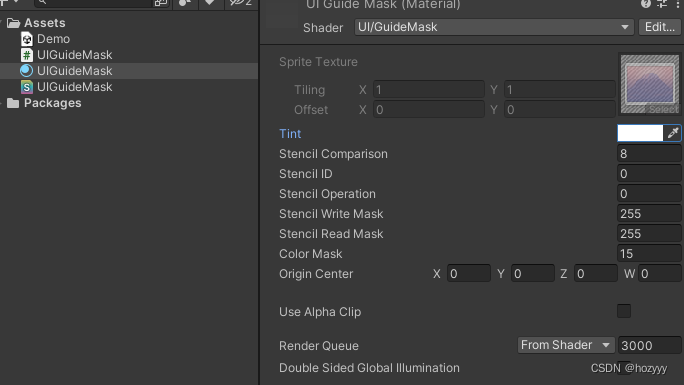
Task: Click the Render Queue 3000 field
Action: coord(650,345)
